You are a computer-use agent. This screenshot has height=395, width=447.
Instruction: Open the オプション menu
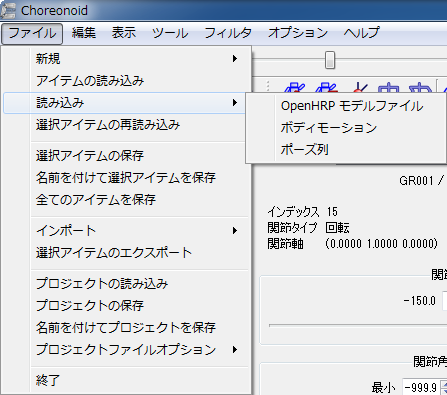coord(298,33)
